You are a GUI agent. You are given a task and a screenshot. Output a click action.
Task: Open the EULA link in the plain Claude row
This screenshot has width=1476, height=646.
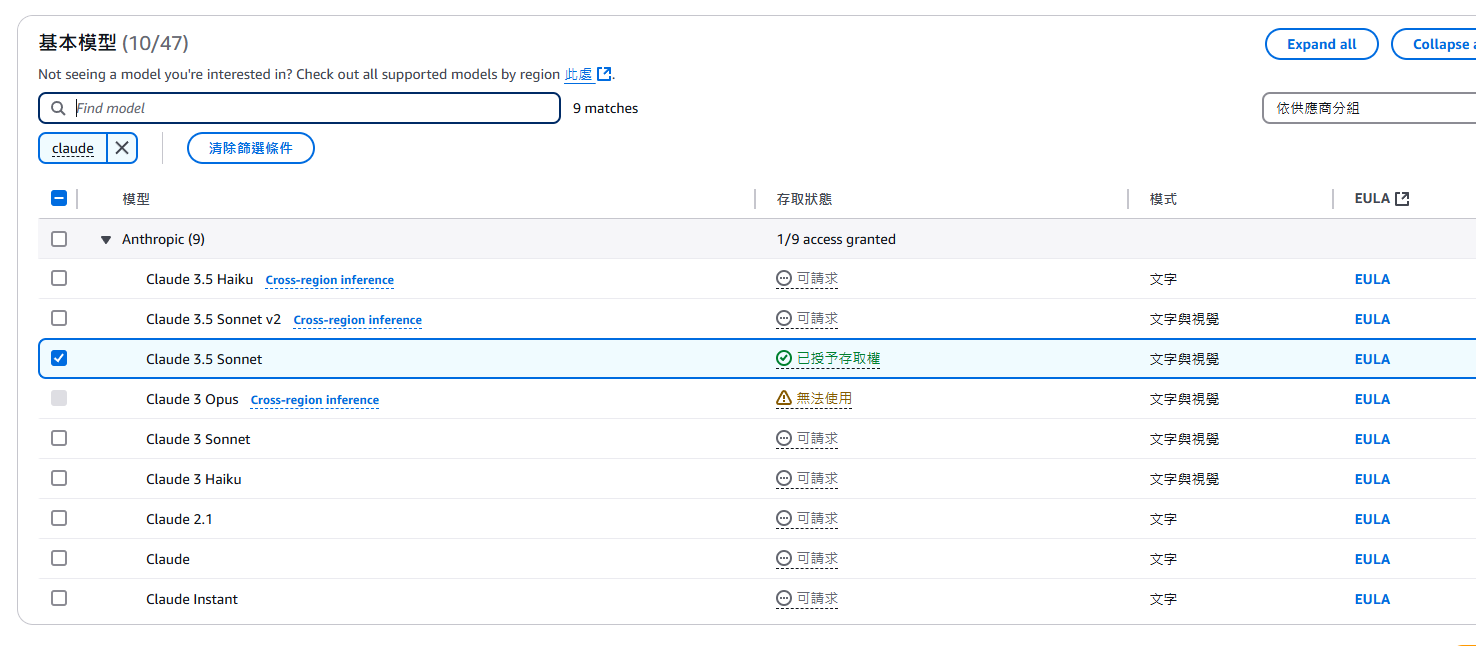1372,559
